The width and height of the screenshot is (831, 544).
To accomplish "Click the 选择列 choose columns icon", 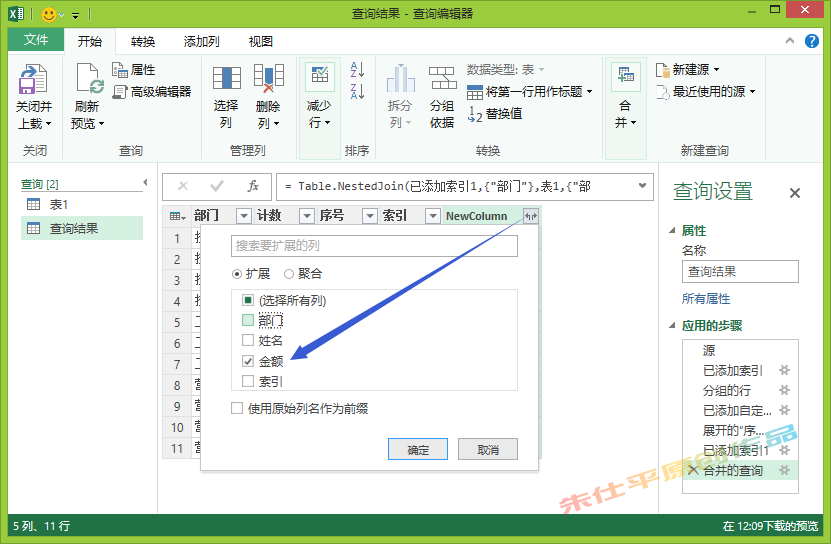I will point(226,78).
